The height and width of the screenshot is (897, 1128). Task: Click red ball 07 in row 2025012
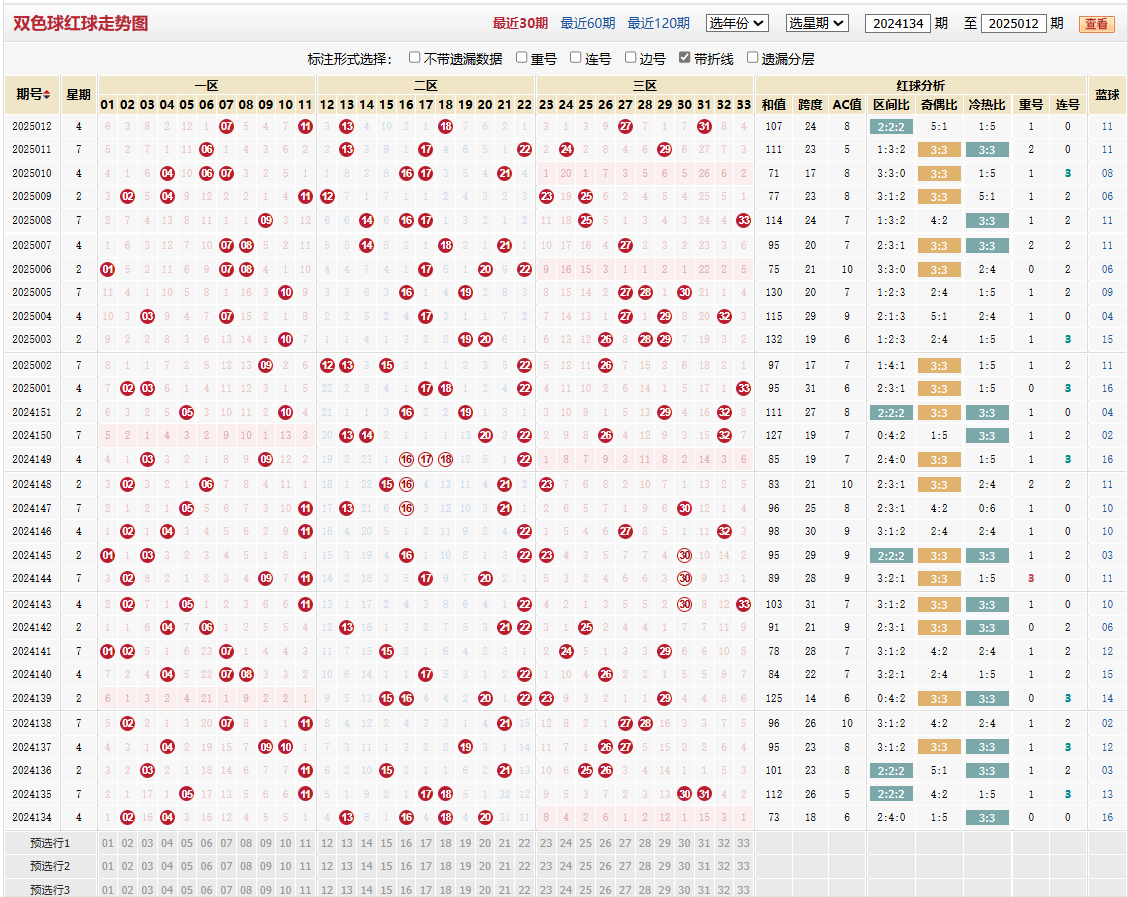pyautogui.click(x=227, y=127)
